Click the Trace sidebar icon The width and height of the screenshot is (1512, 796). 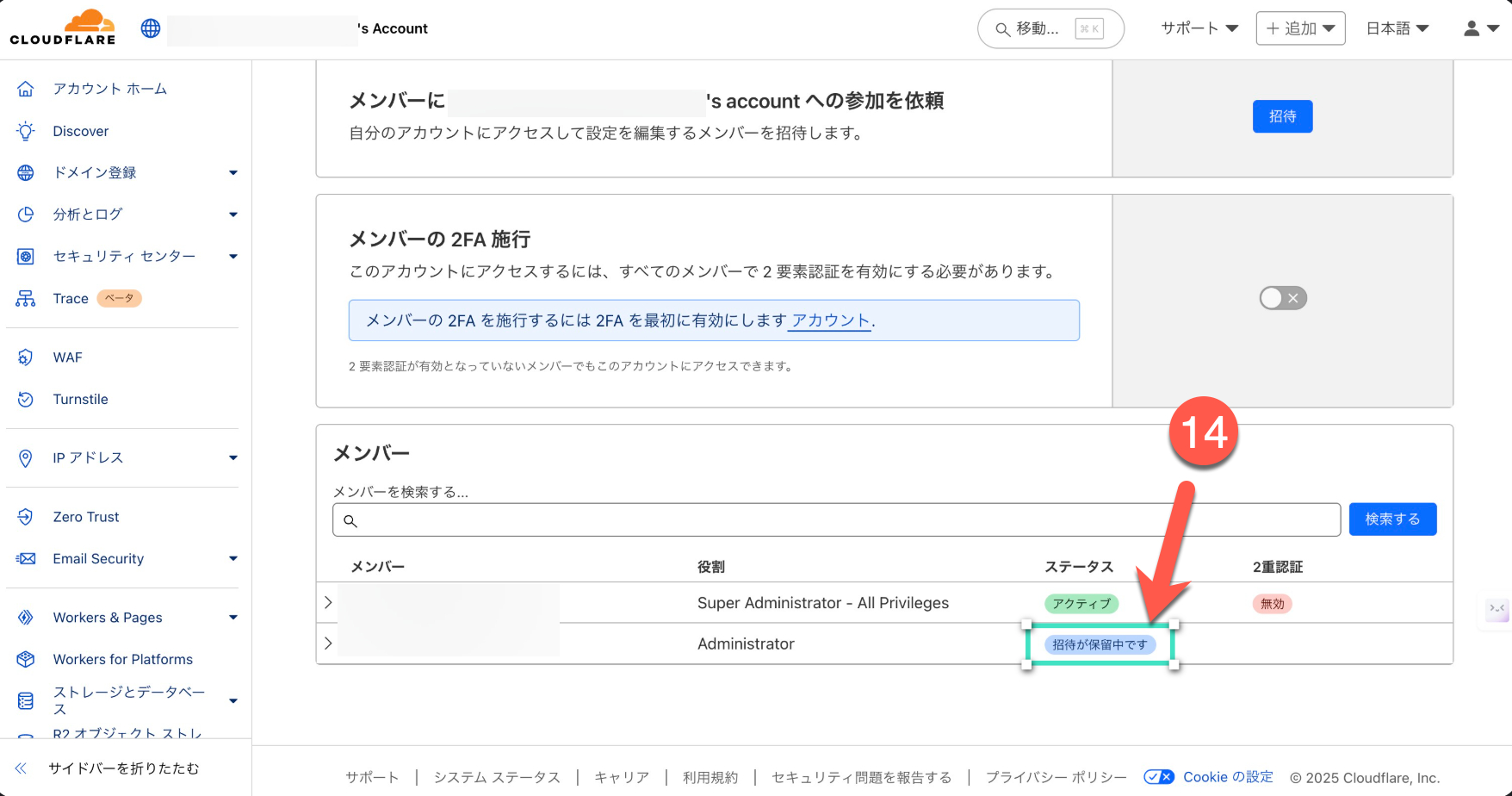click(26, 299)
